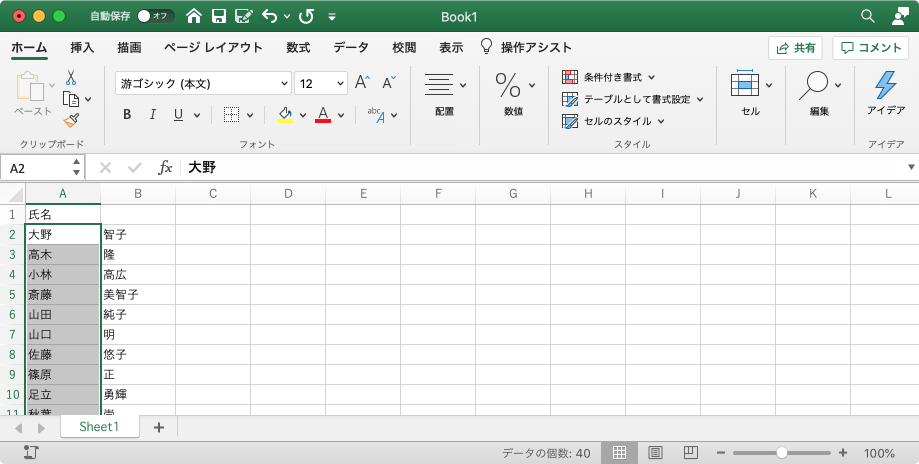Viewport: 919px width, 464px height.
Task: Apply cell borders with the border icon
Action: pos(232,115)
